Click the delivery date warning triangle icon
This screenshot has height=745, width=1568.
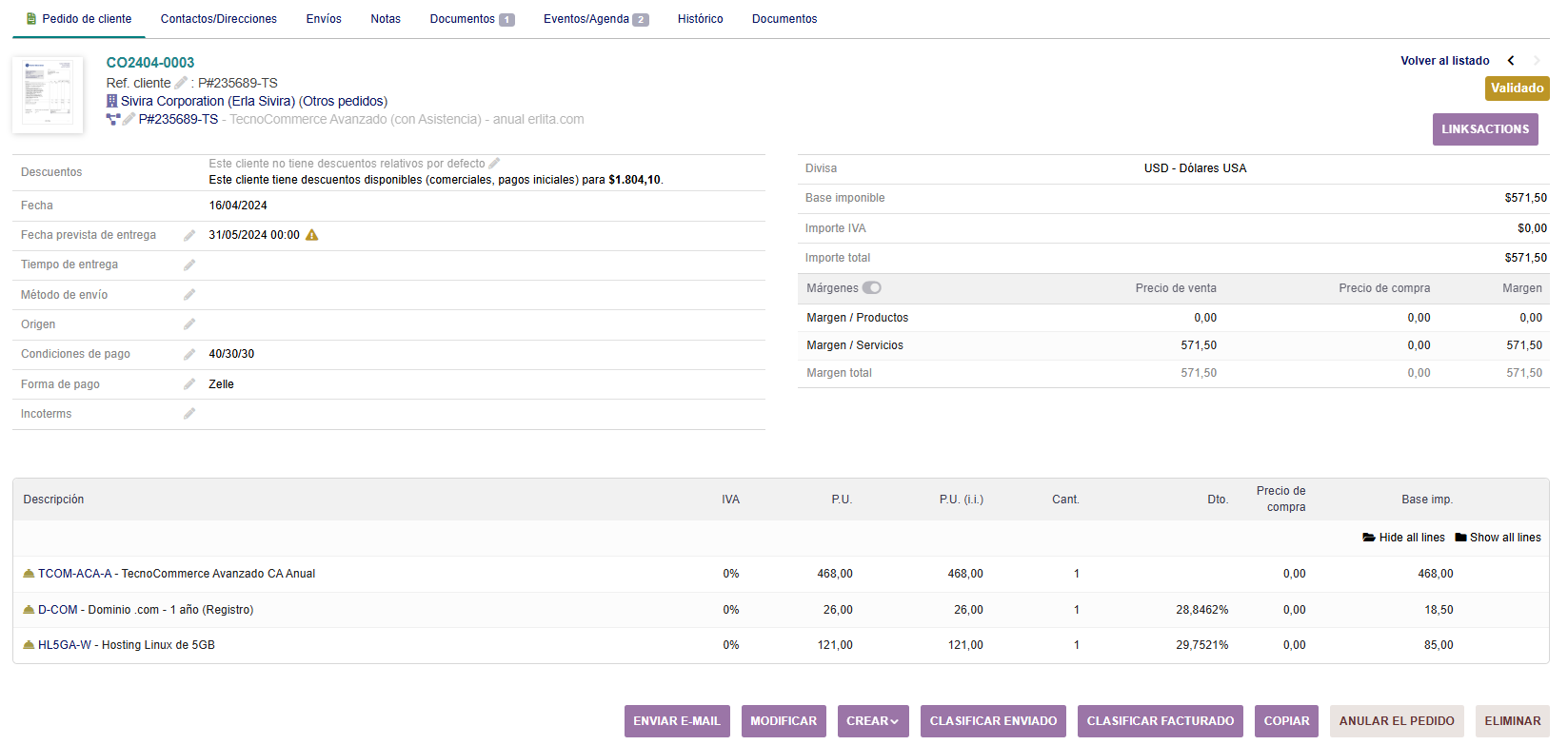[x=311, y=235]
